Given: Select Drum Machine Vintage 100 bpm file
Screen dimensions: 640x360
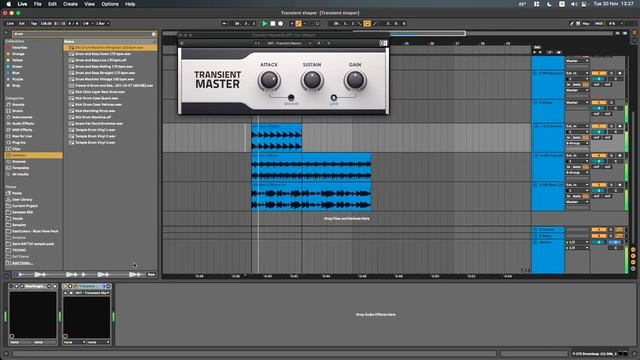Looking at the screenshot, I should click(104, 79).
